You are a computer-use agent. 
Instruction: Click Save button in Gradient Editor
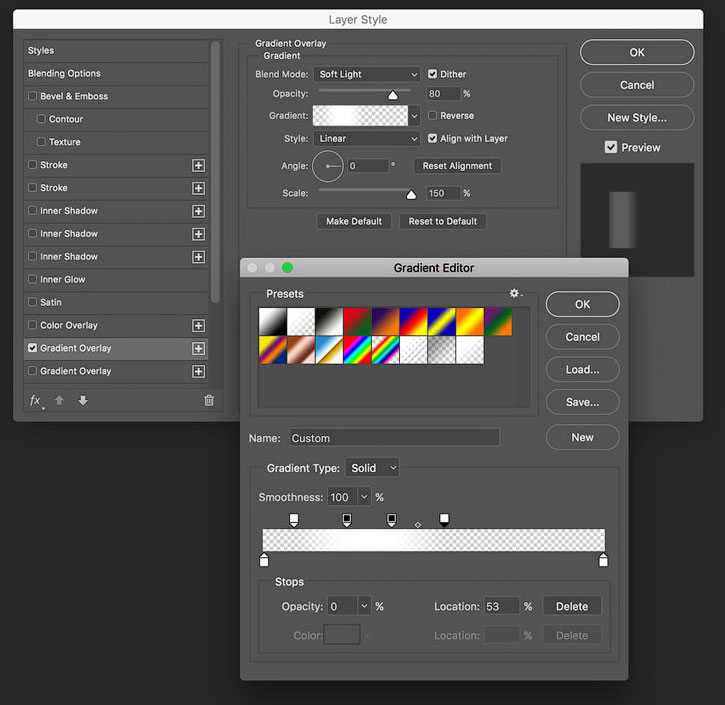[x=583, y=402]
